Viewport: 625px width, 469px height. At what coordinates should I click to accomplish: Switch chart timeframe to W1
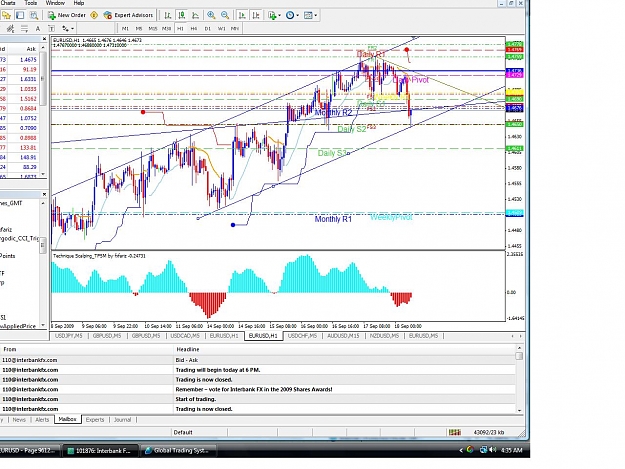pyautogui.click(x=222, y=28)
